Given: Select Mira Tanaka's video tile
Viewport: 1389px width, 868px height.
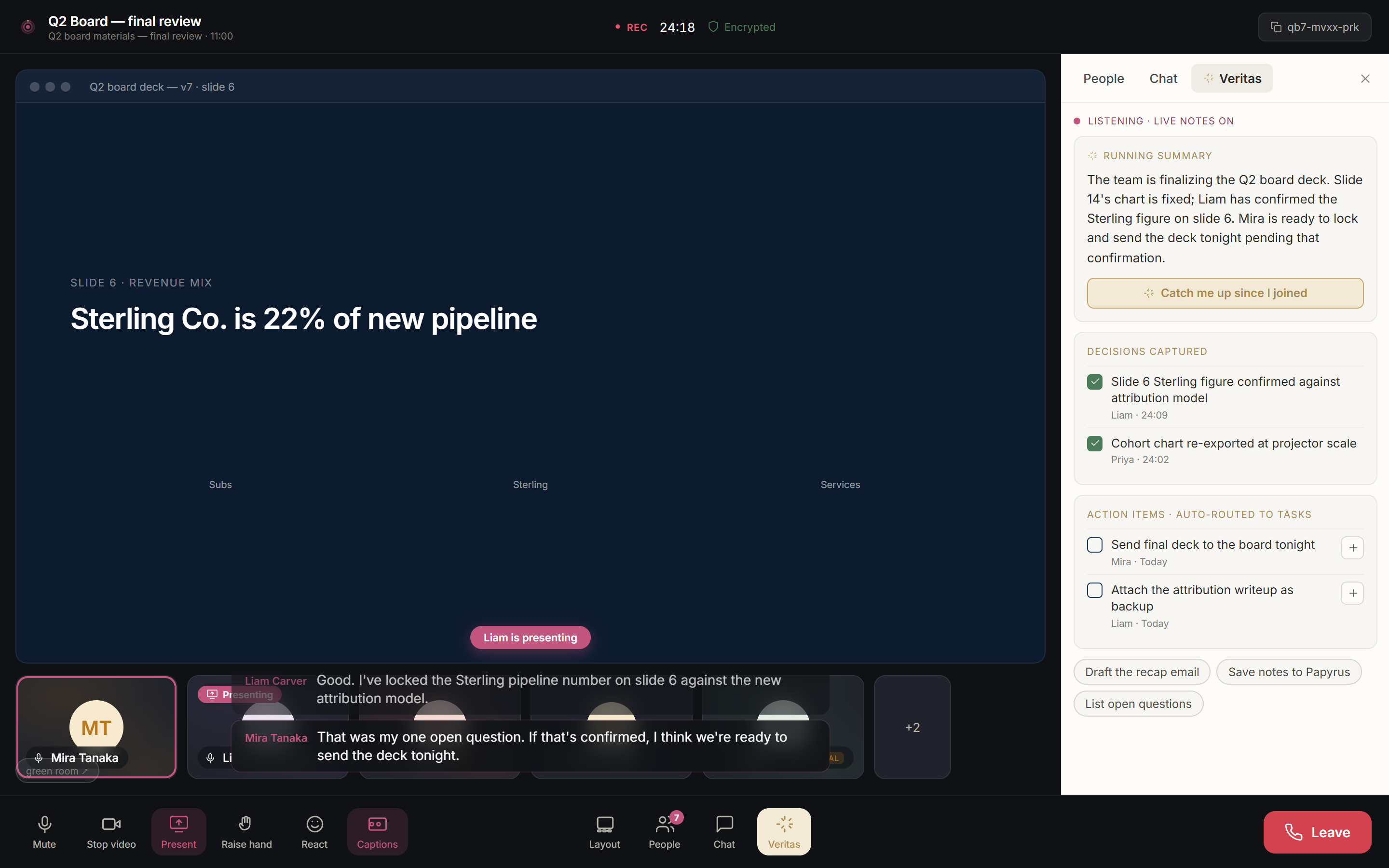Looking at the screenshot, I should click(x=96, y=727).
